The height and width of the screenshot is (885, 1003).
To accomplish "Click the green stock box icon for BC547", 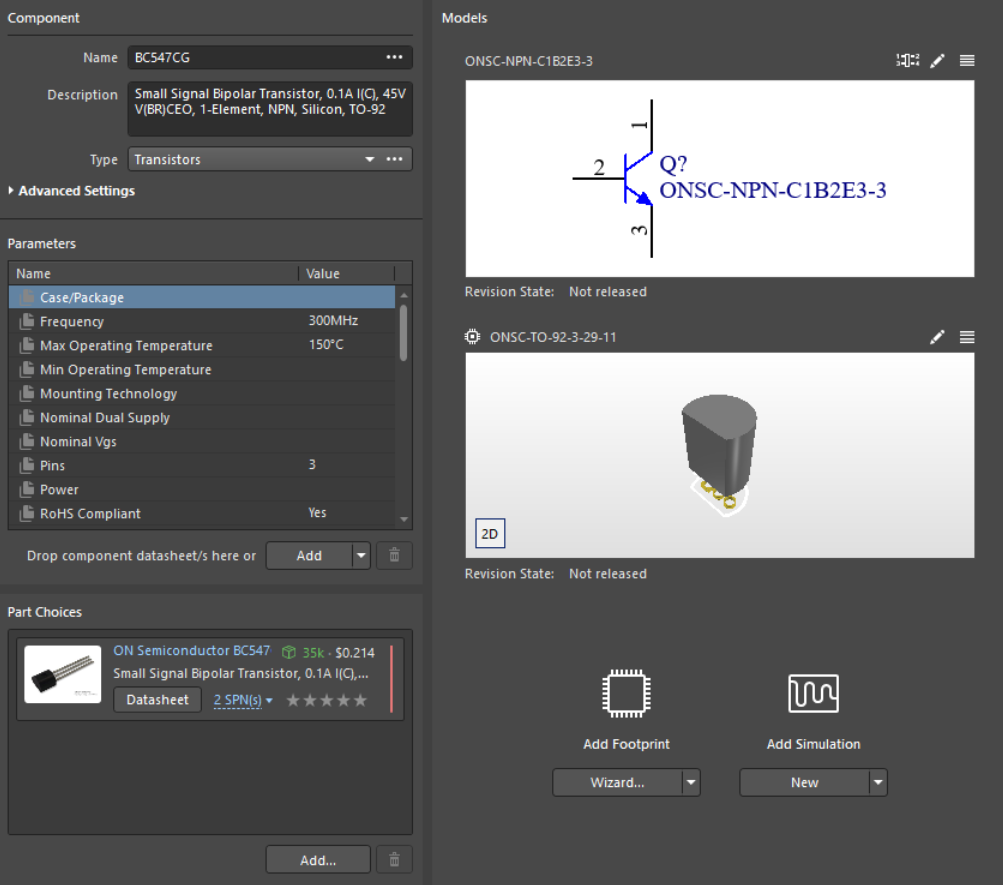I will (x=288, y=652).
